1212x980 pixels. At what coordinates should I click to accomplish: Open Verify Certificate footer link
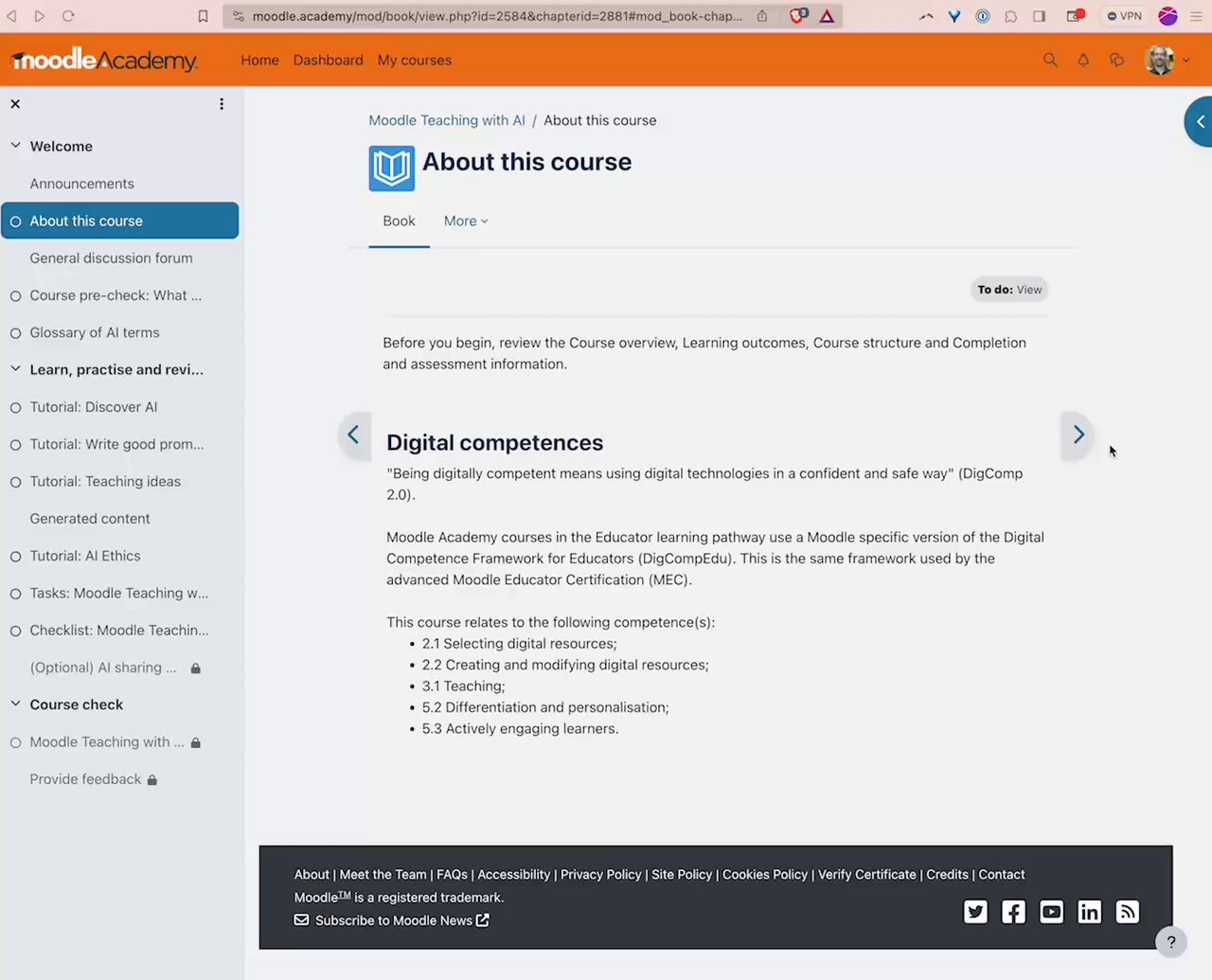point(866,875)
